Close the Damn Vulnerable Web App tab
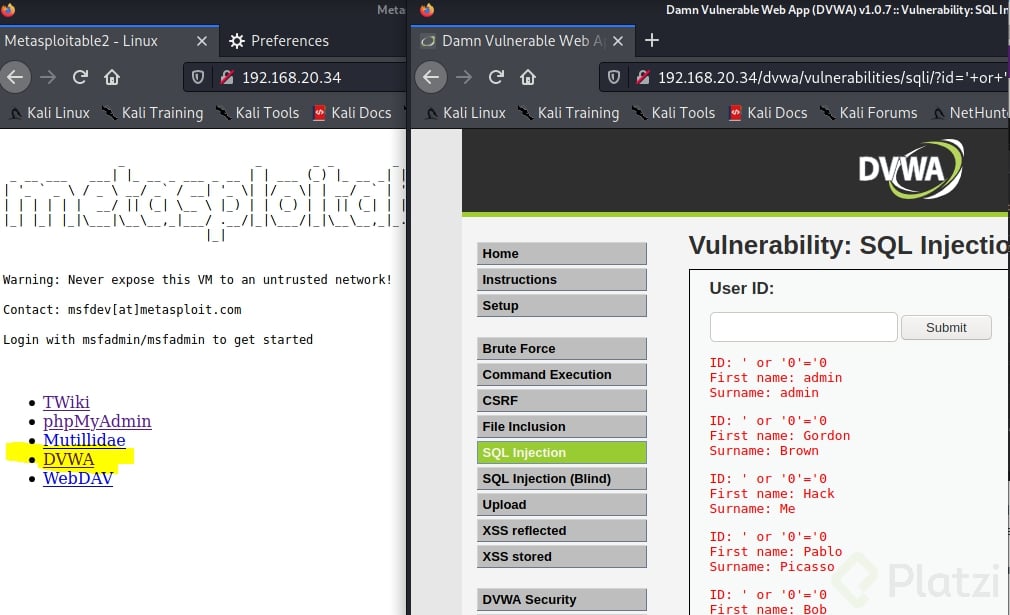This screenshot has height=615, width=1010. (618, 41)
